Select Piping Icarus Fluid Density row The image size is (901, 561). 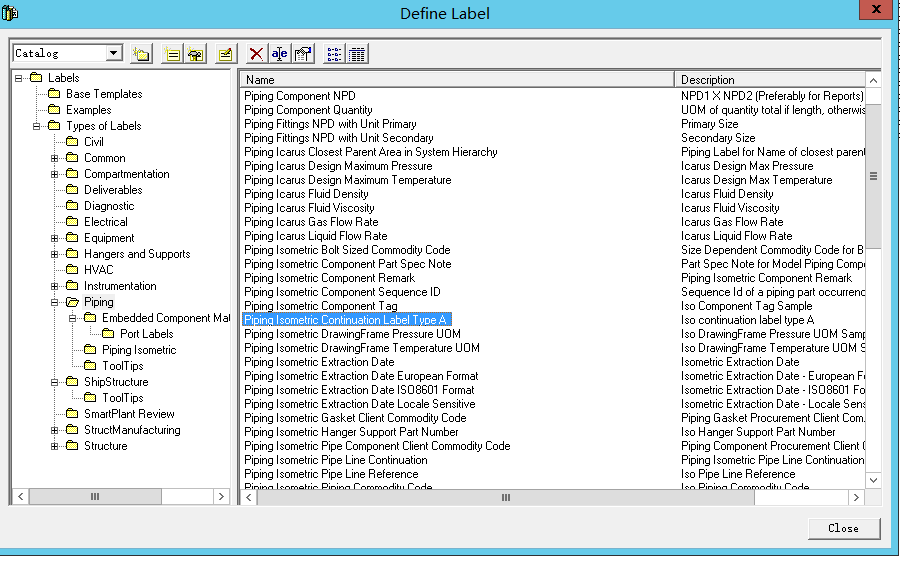pos(306,194)
